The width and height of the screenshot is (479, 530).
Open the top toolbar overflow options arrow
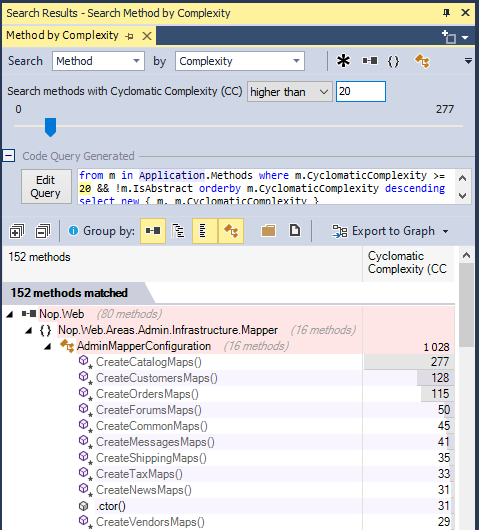coord(468,61)
